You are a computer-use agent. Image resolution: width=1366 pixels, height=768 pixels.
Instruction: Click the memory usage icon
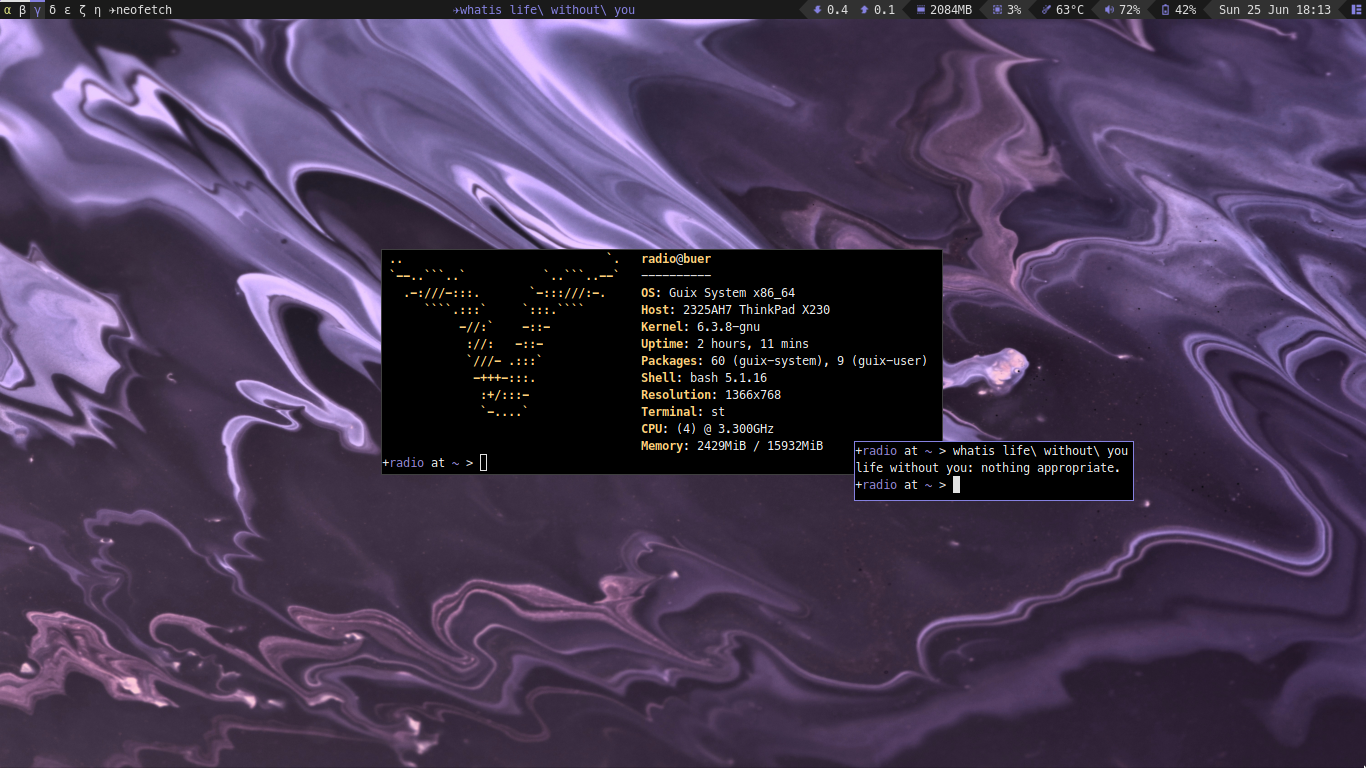click(921, 9)
